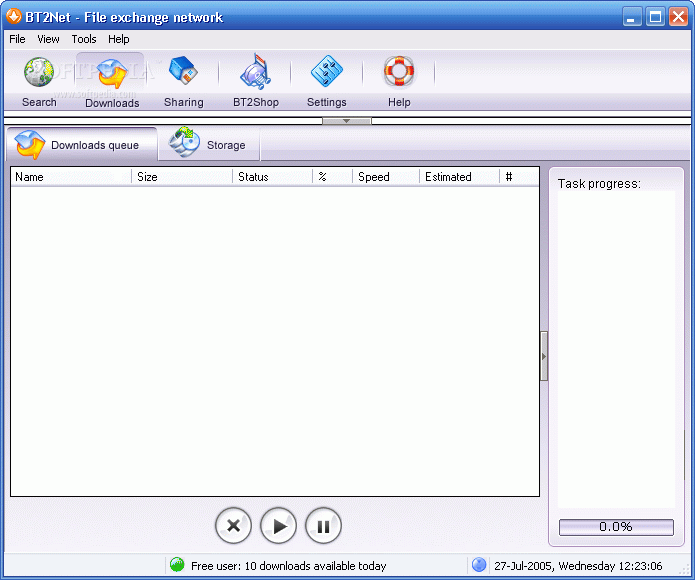Image resolution: width=695 pixels, height=580 pixels.
Task: Click the Task progress display area
Action: coord(616,349)
